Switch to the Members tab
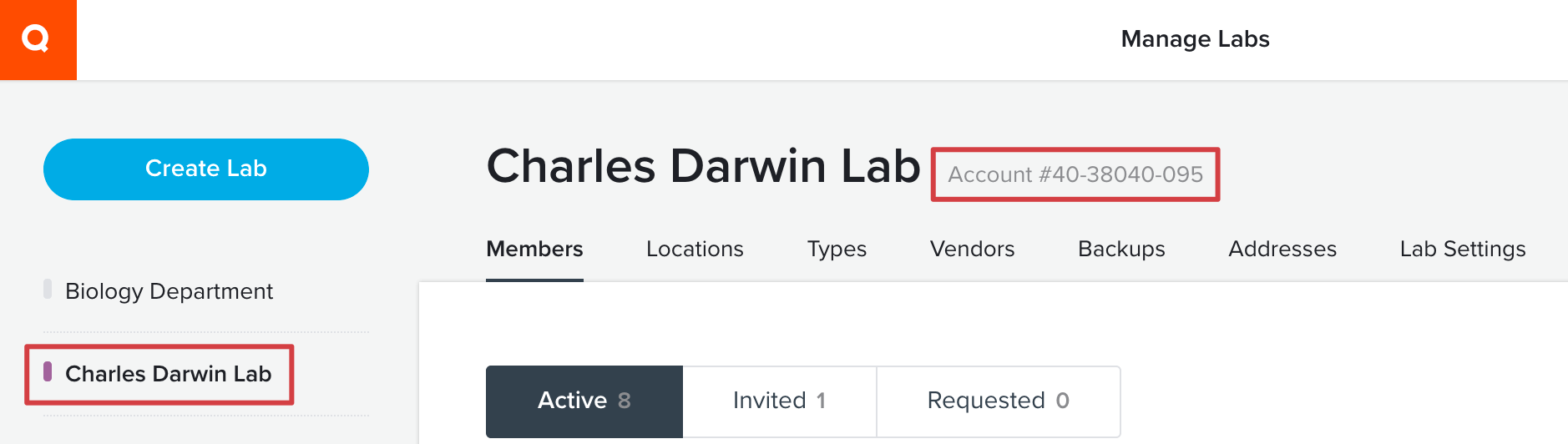The height and width of the screenshot is (444, 1568). [534, 249]
